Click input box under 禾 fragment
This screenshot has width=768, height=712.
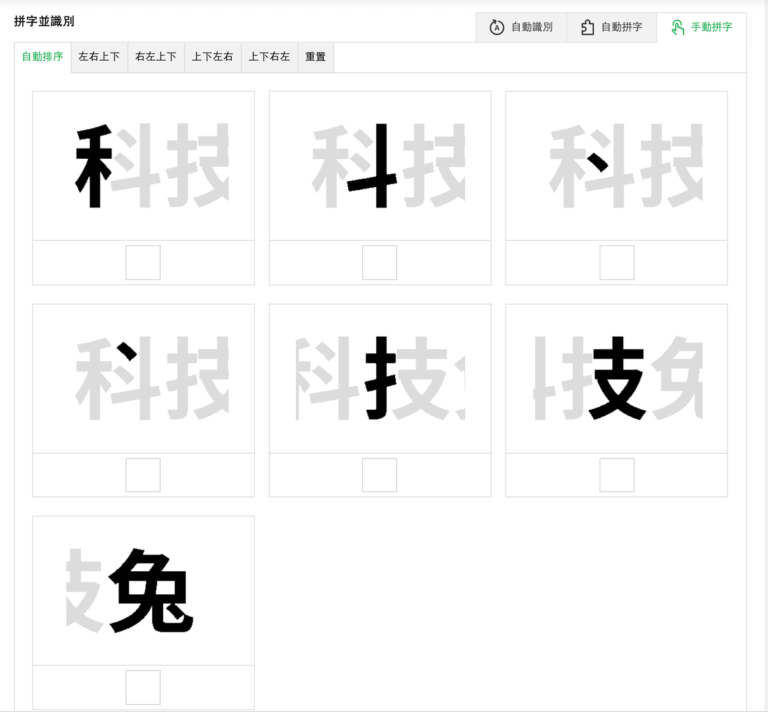pos(143,263)
